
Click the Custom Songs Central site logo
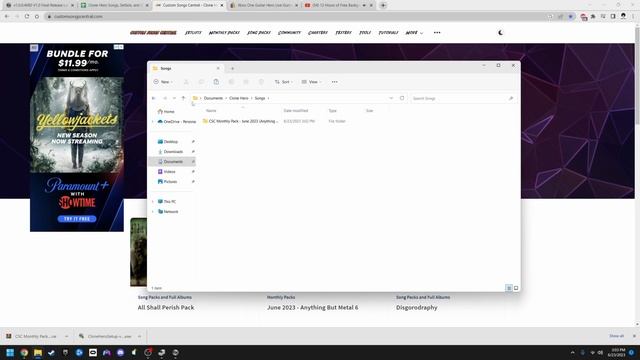153,33
